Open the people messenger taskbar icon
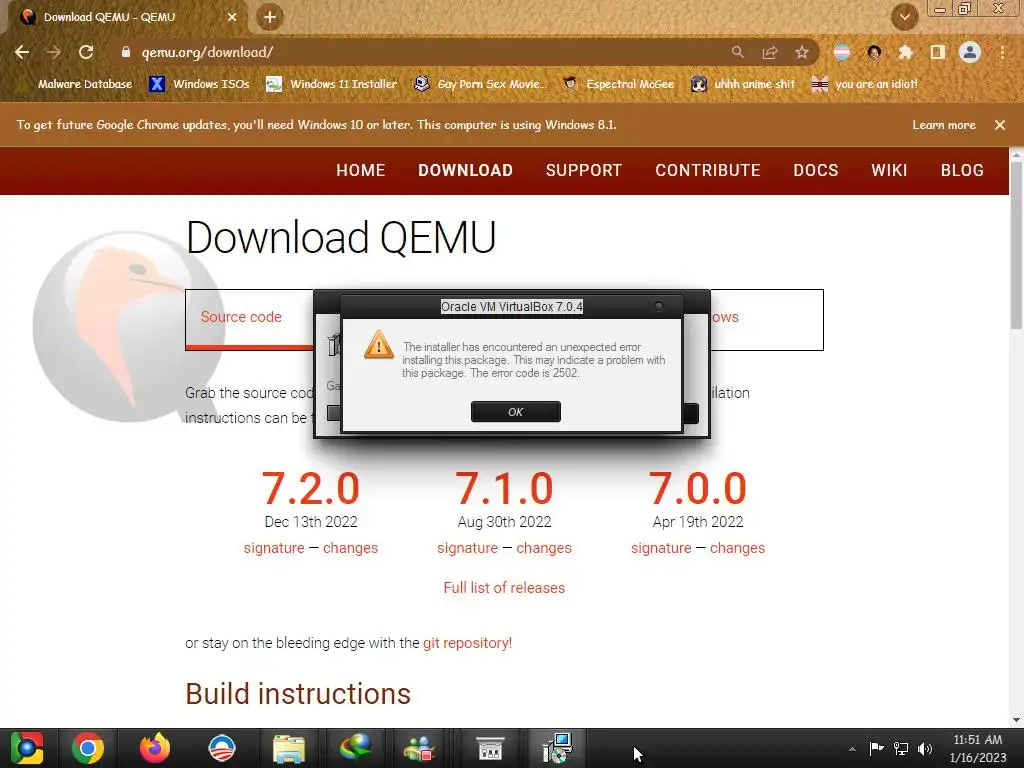The height and width of the screenshot is (768, 1024). point(419,748)
